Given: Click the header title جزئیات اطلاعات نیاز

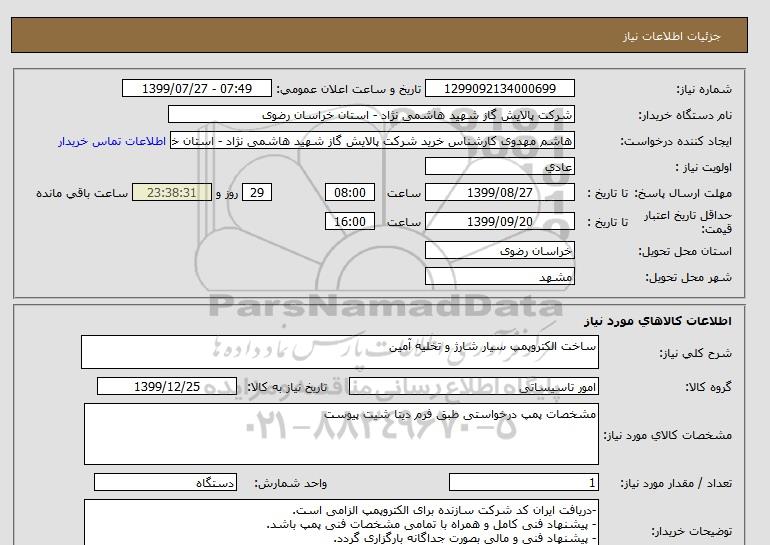Looking at the screenshot, I should (x=671, y=36).
